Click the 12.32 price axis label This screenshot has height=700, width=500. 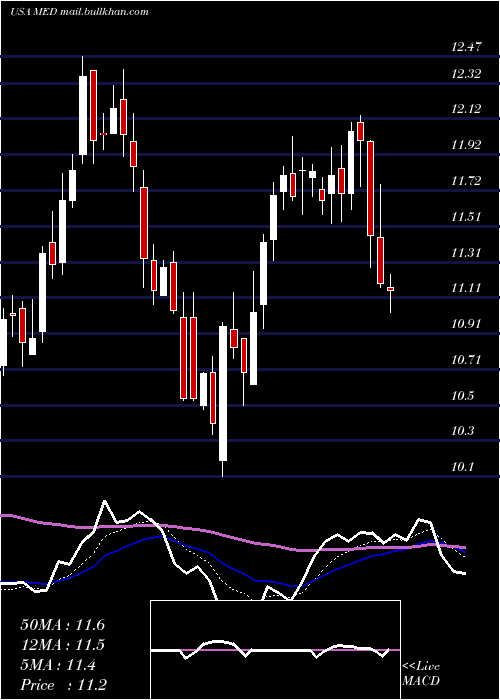point(466,74)
